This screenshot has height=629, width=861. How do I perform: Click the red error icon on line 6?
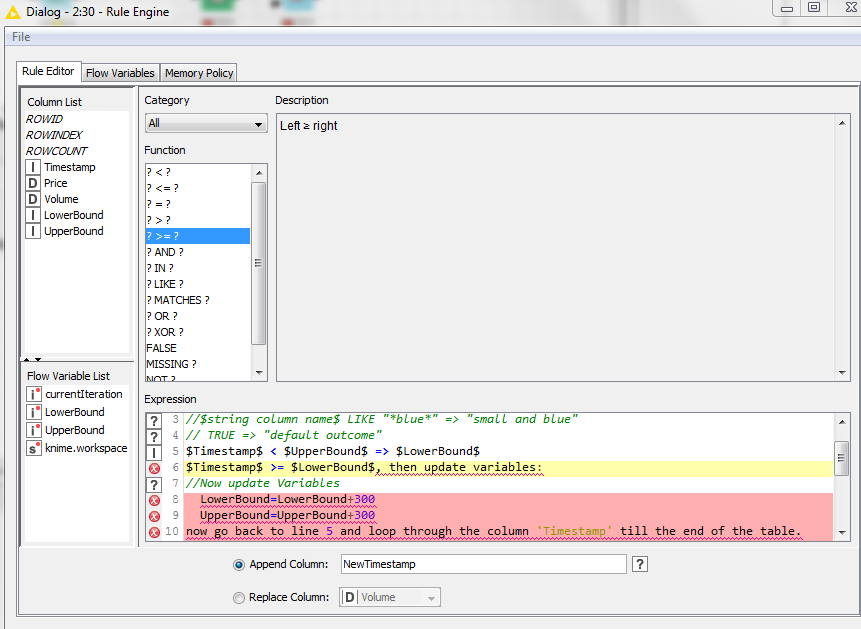pyautogui.click(x=154, y=468)
